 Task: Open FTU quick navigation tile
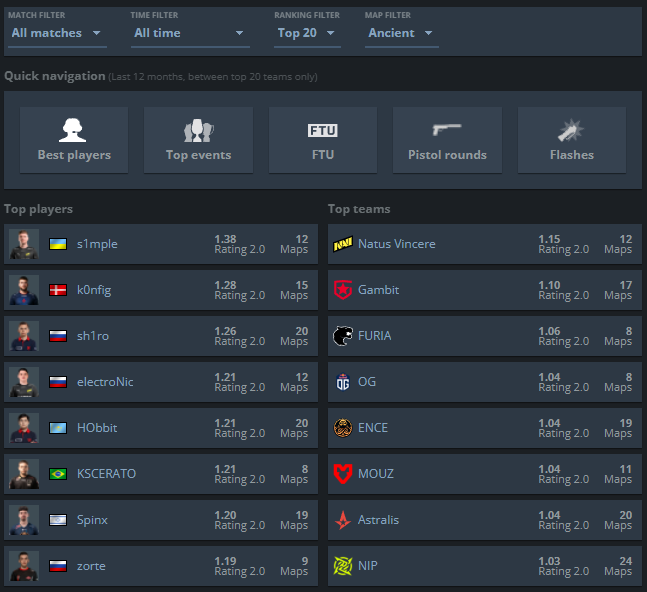pos(323,140)
